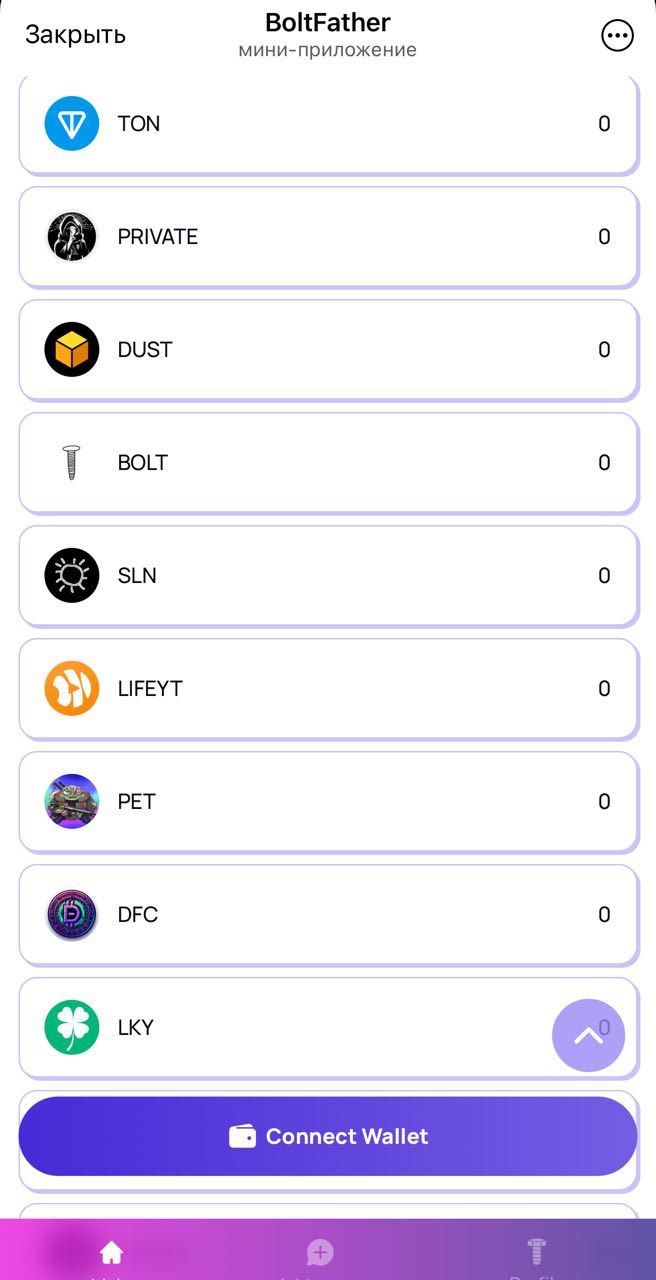Click the LIFEYT orange icon
The image size is (656, 1280).
click(71, 688)
